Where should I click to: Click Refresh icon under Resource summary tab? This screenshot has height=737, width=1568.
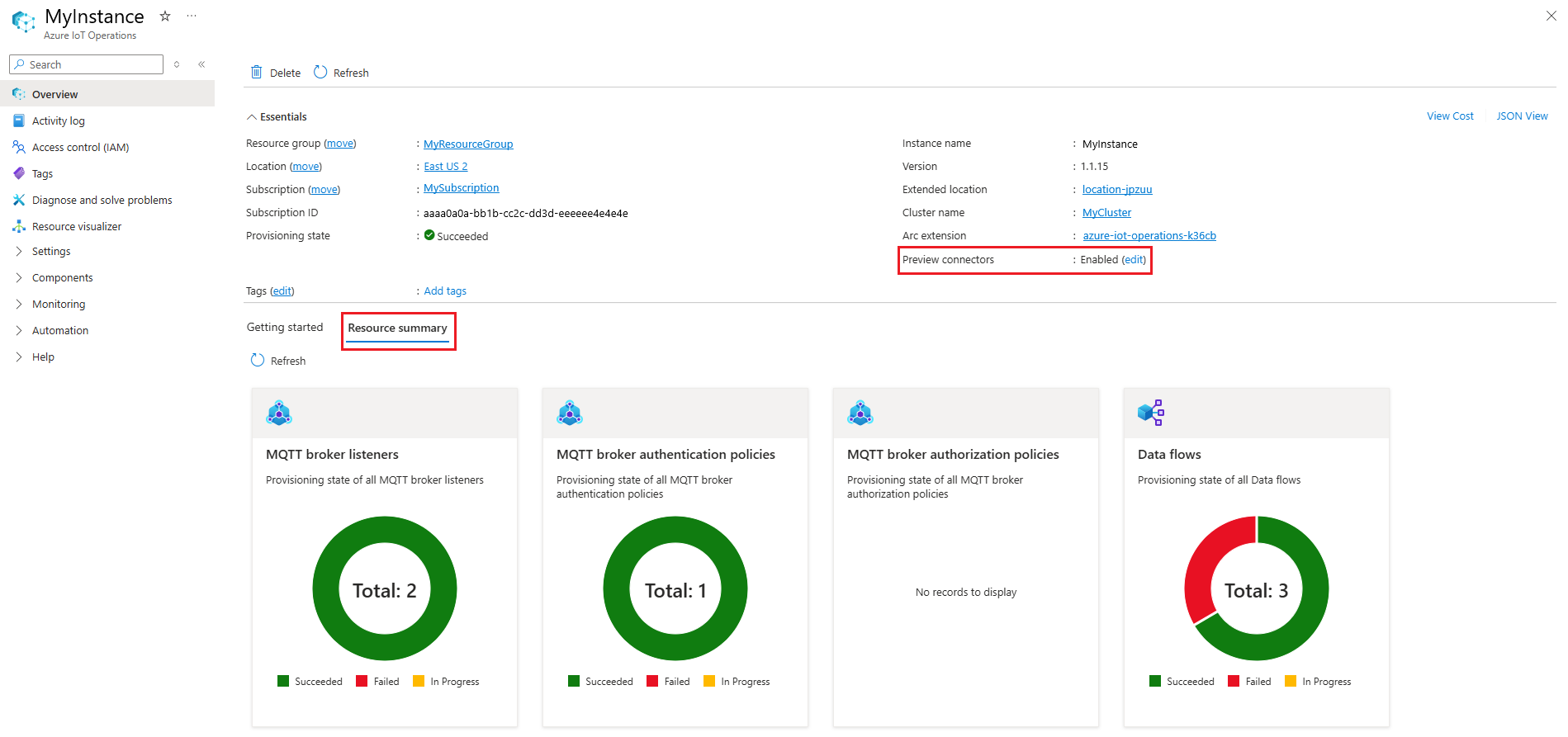coord(258,360)
